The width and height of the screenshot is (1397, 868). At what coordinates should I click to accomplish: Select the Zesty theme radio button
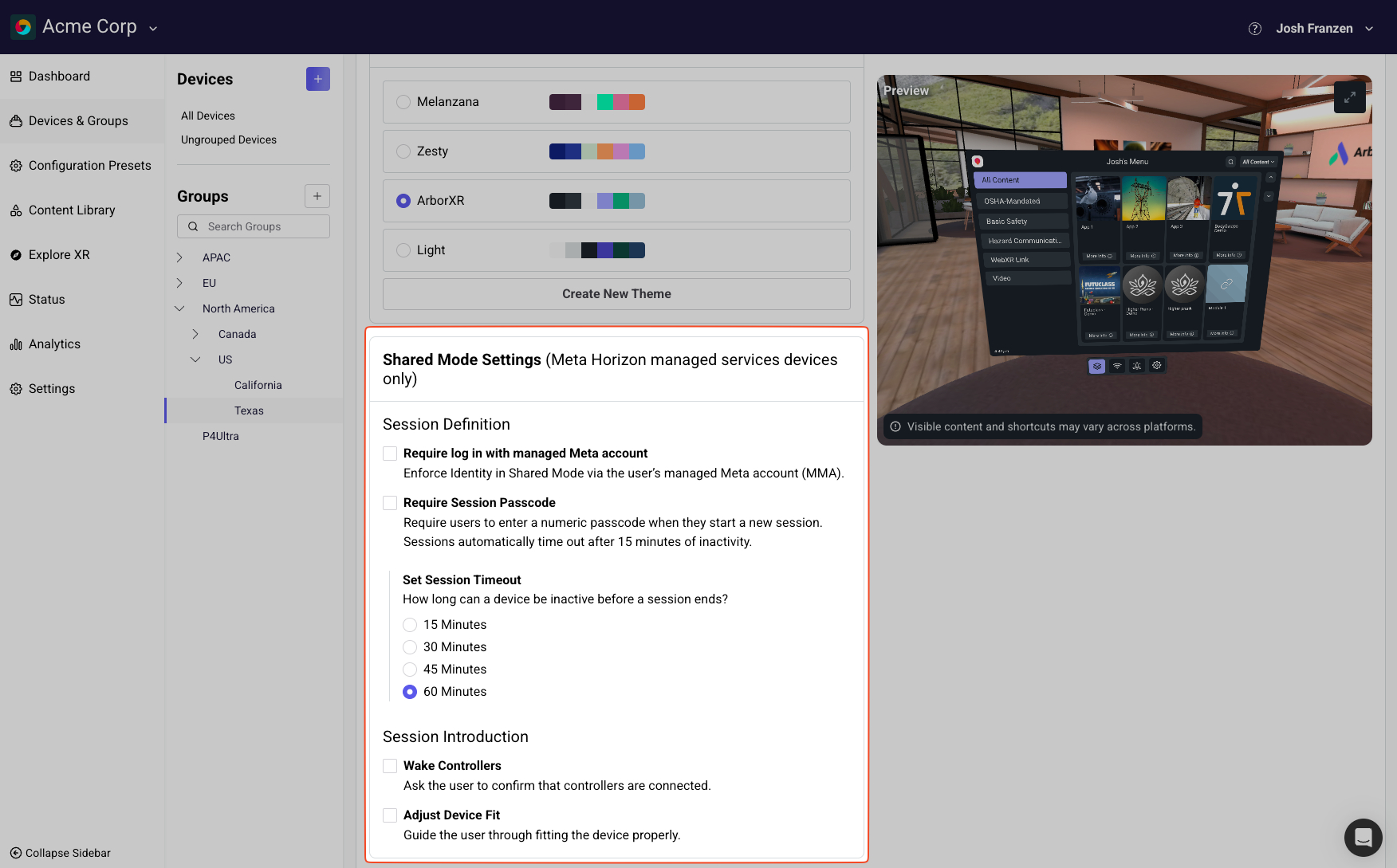click(403, 151)
